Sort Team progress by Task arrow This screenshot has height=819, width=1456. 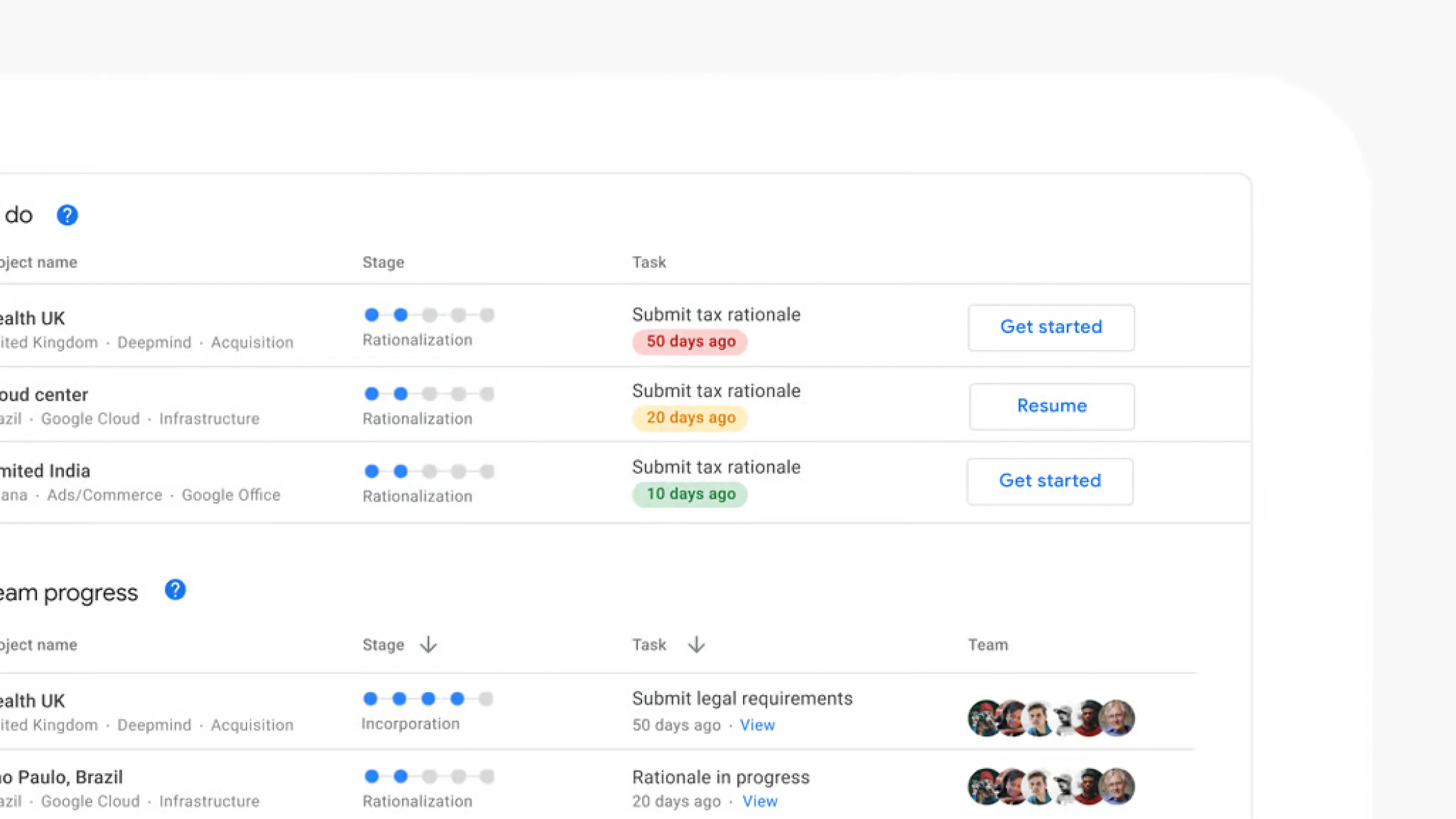[696, 644]
